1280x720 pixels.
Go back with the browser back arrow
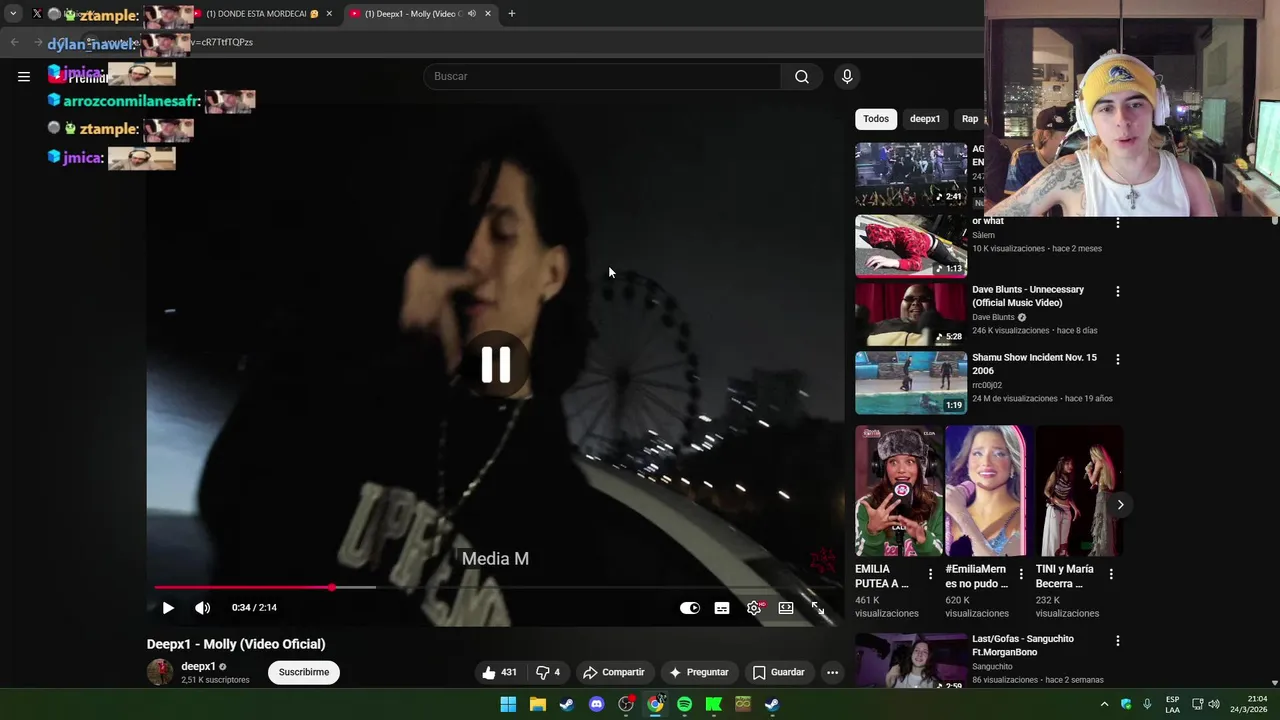pos(14,42)
